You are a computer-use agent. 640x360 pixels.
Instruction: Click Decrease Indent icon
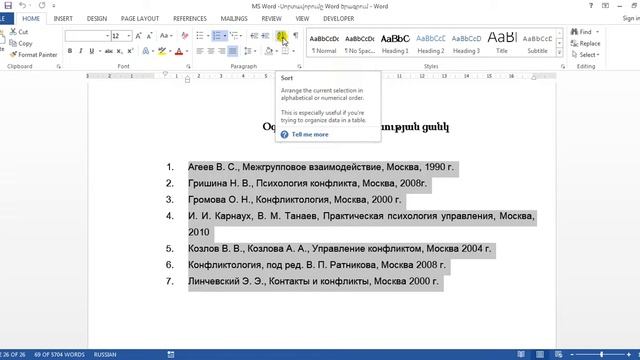click(x=254, y=36)
